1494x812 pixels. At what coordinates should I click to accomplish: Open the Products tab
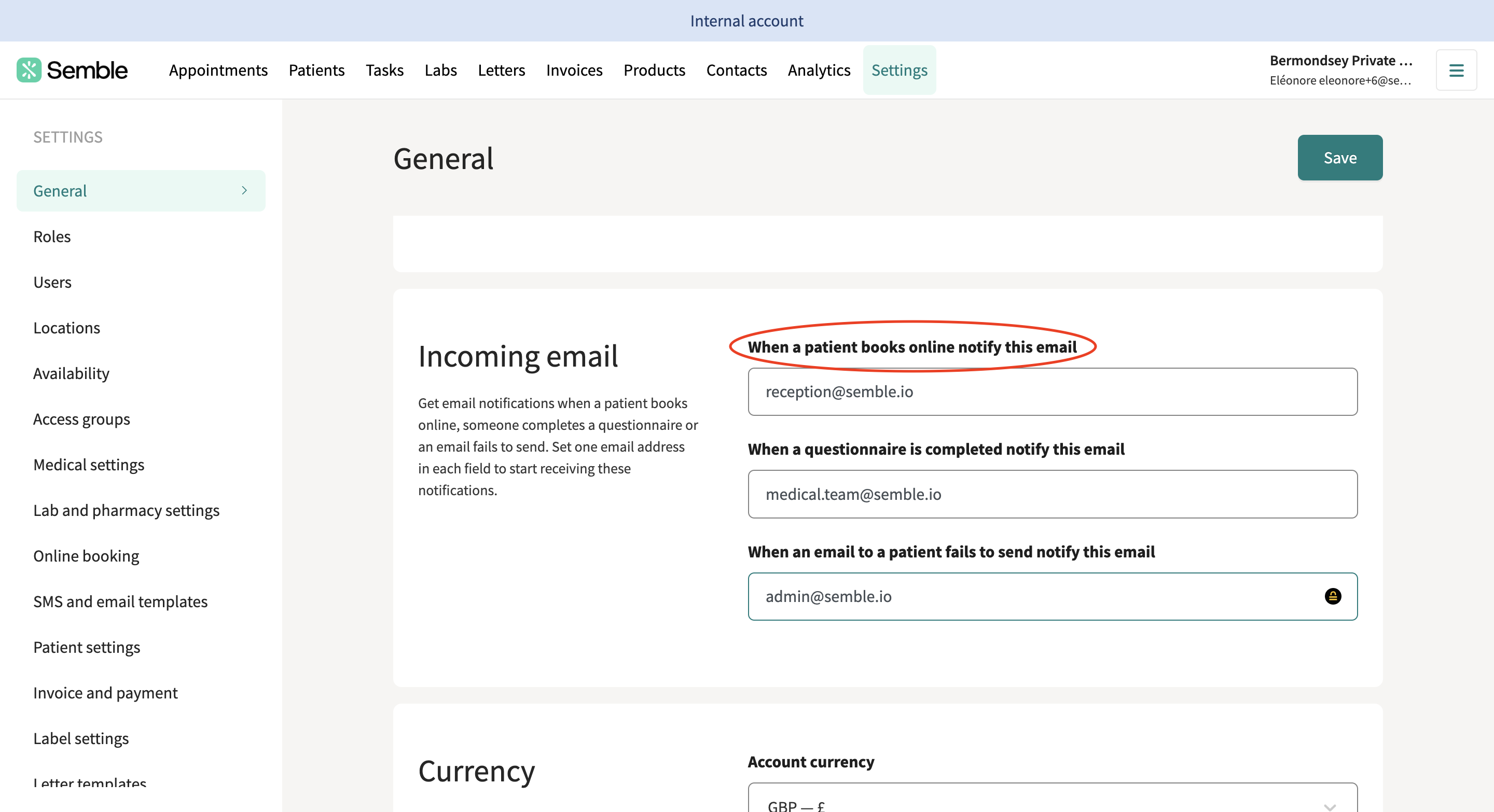[654, 70]
